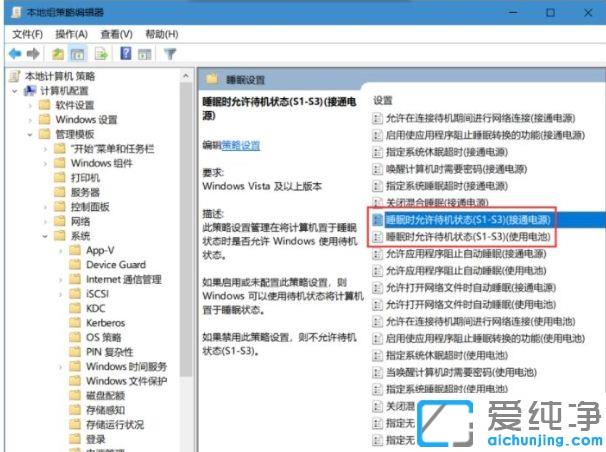Open the 文件(F) menu

[27, 34]
